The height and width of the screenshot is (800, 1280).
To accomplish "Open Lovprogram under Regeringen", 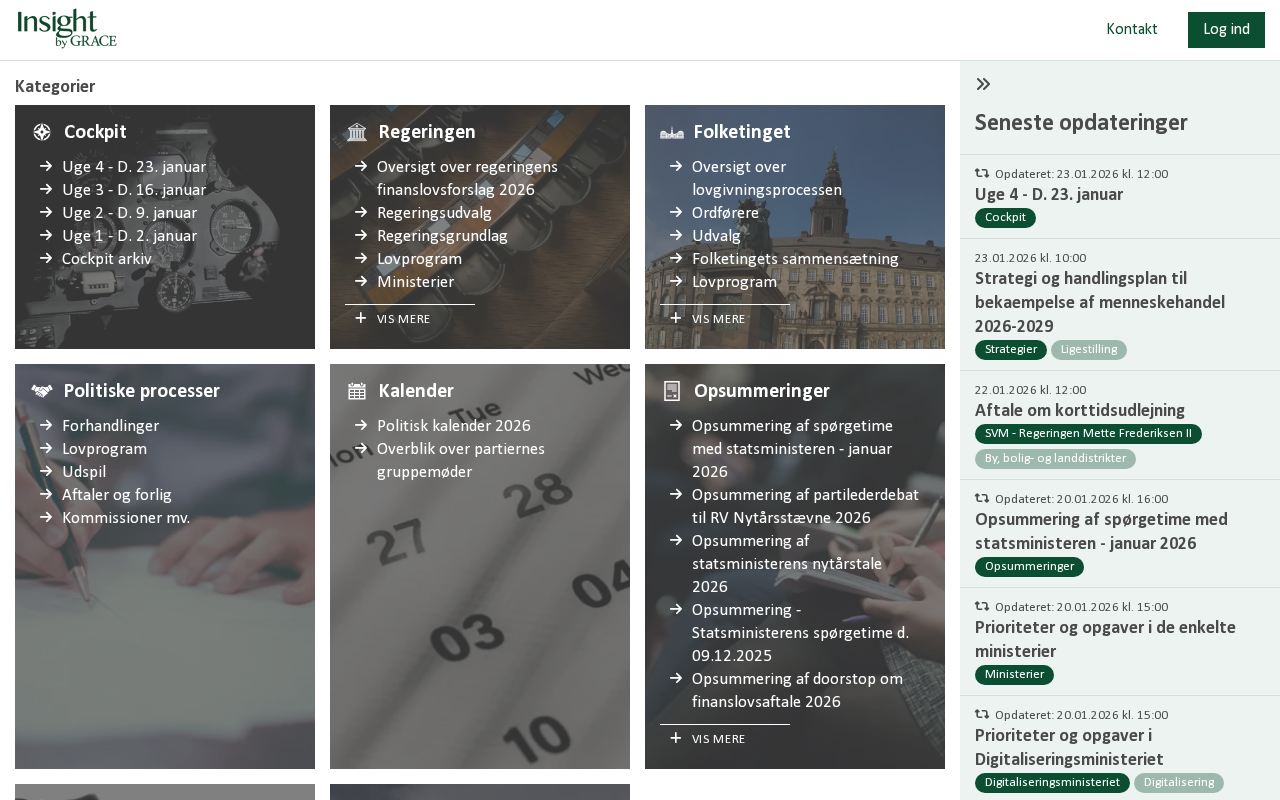I will click(x=419, y=259).
